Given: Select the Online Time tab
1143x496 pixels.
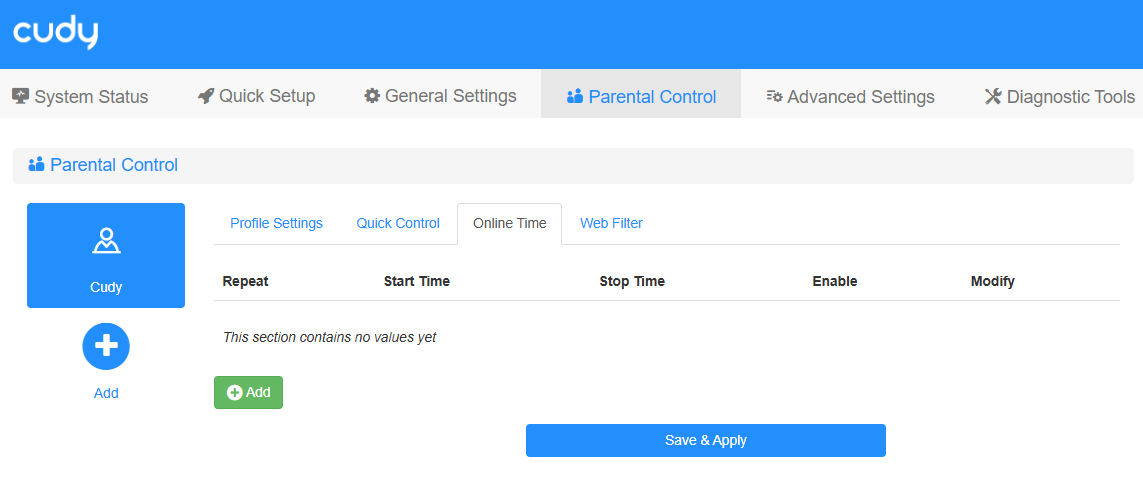Looking at the screenshot, I should coord(509,223).
